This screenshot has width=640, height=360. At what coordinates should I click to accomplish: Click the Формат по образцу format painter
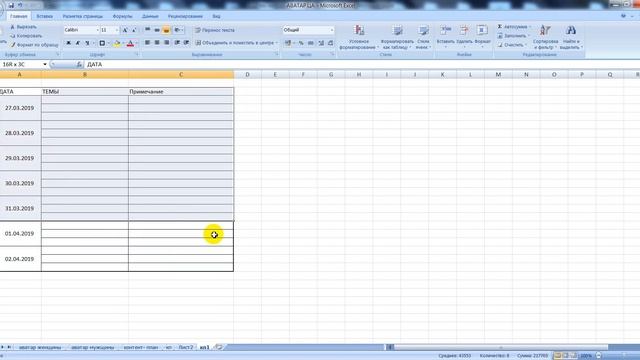tap(34, 44)
